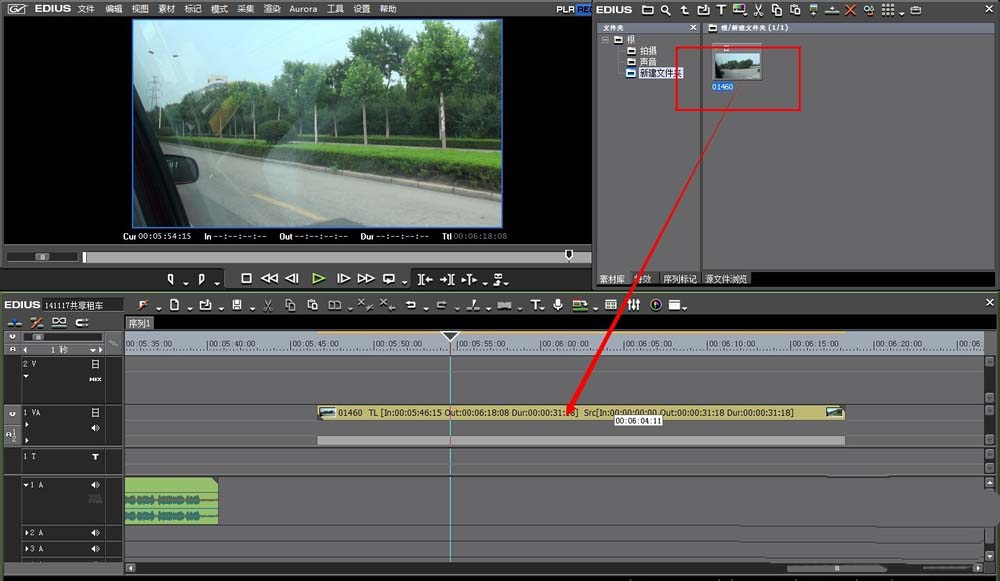Click the fast forward button in player

(365, 278)
